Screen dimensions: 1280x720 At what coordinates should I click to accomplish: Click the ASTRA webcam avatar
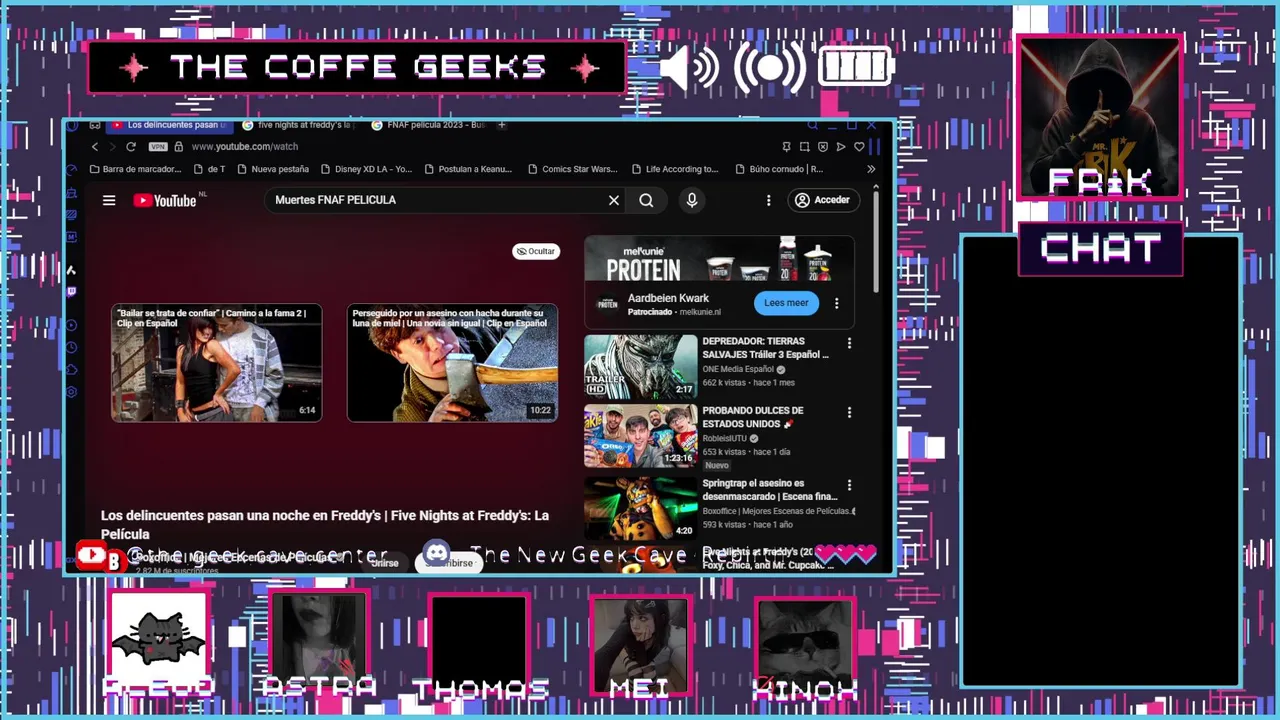[x=319, y=643]
